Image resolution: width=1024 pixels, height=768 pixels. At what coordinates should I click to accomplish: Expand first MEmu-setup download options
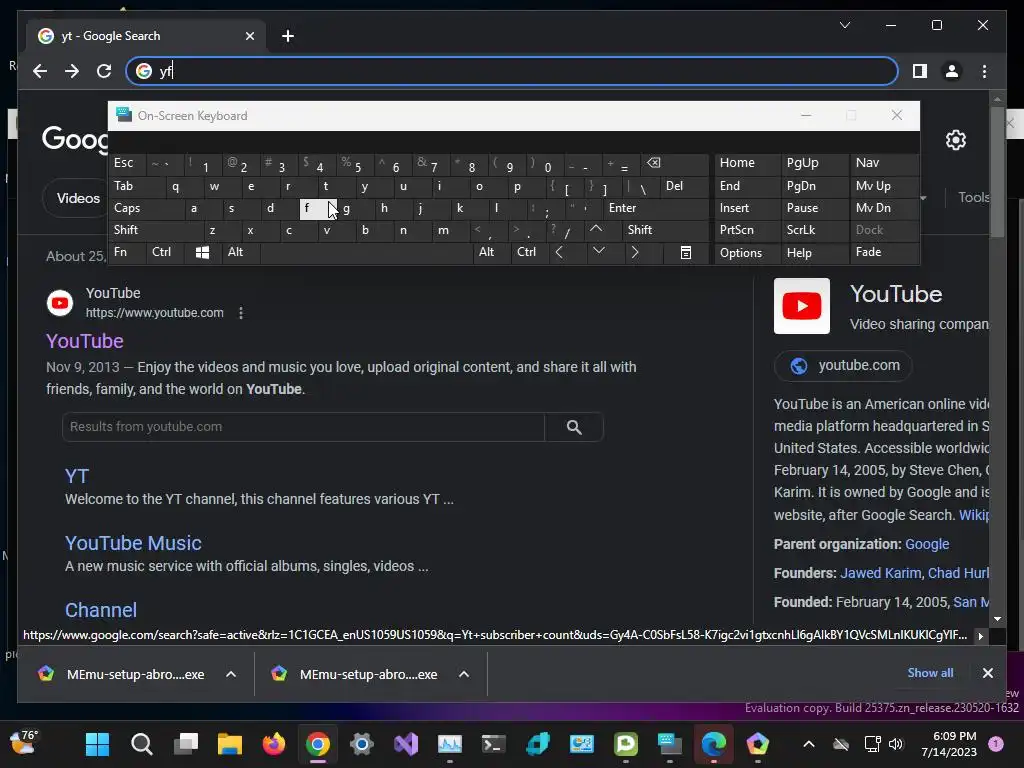231,674
